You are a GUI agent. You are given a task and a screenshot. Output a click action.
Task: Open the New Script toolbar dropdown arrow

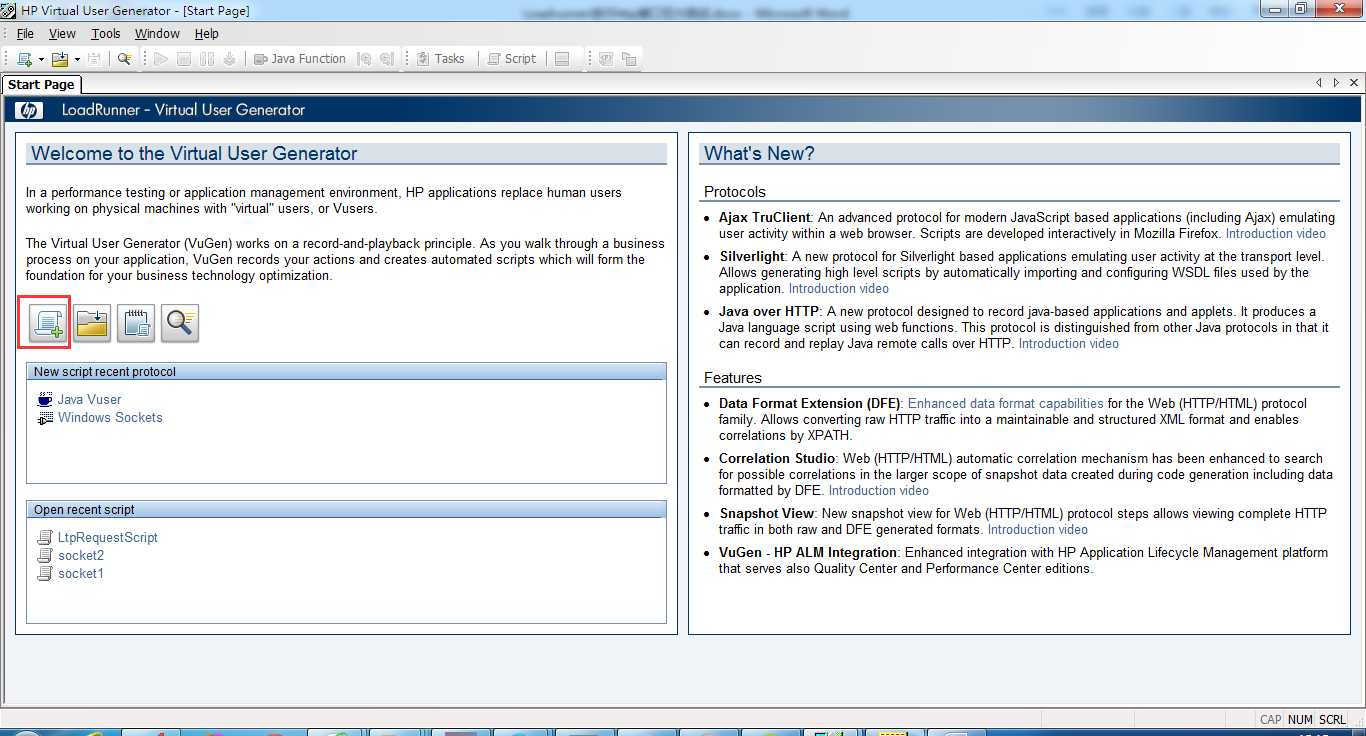pos(41,59)
